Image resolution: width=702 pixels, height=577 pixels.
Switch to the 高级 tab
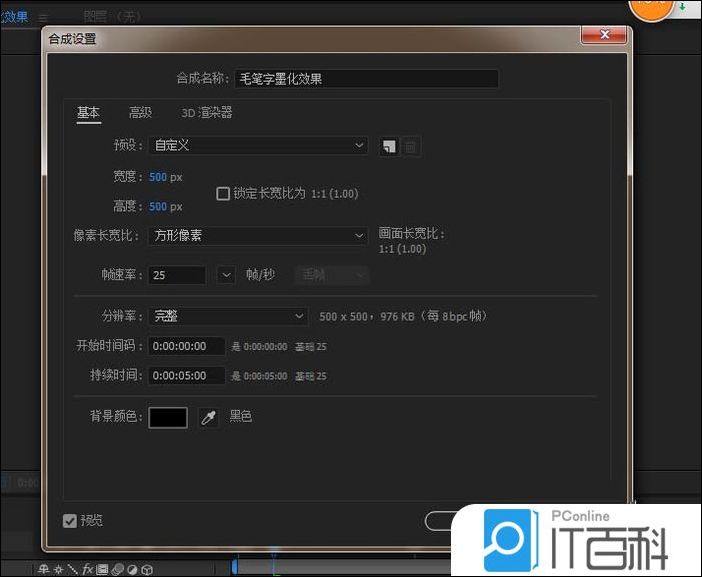click(141, 112)
